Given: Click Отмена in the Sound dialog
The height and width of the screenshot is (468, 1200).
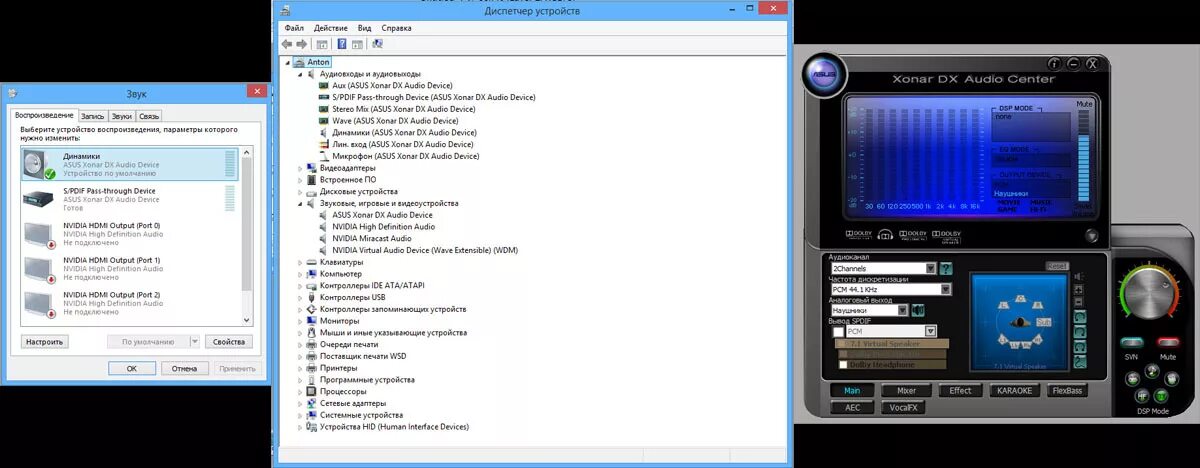Looking at the screenshot, I should coord(184,368).
